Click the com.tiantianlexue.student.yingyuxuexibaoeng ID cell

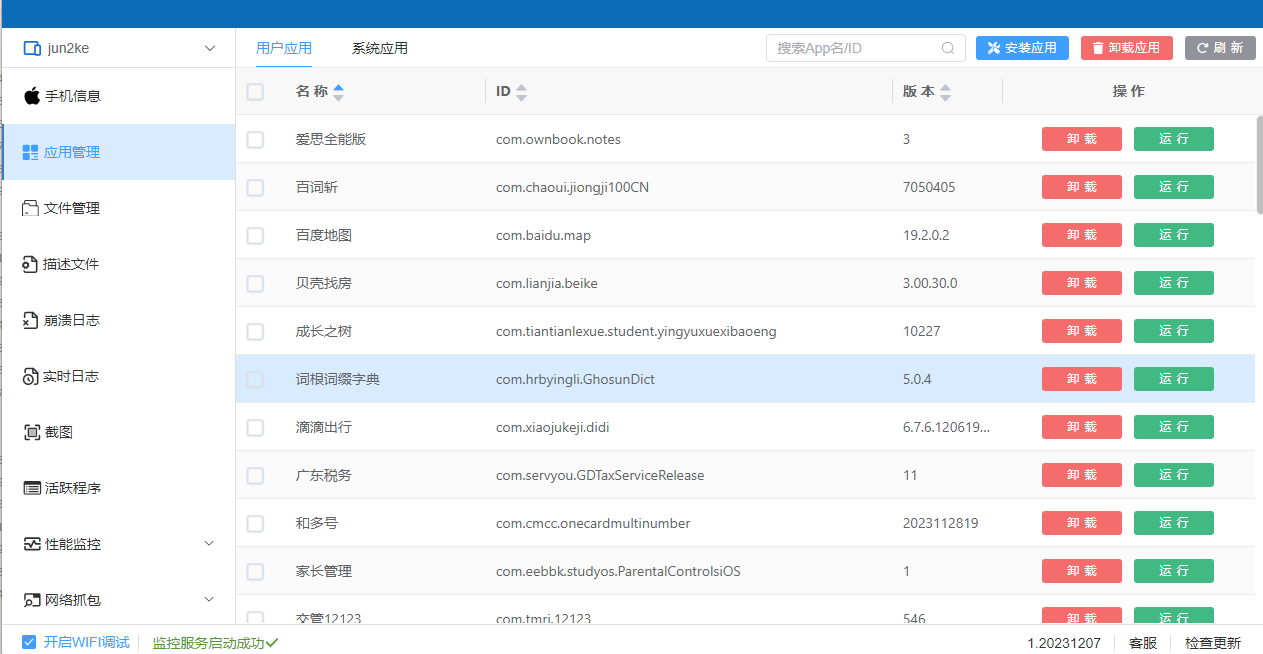pos(636,331)
